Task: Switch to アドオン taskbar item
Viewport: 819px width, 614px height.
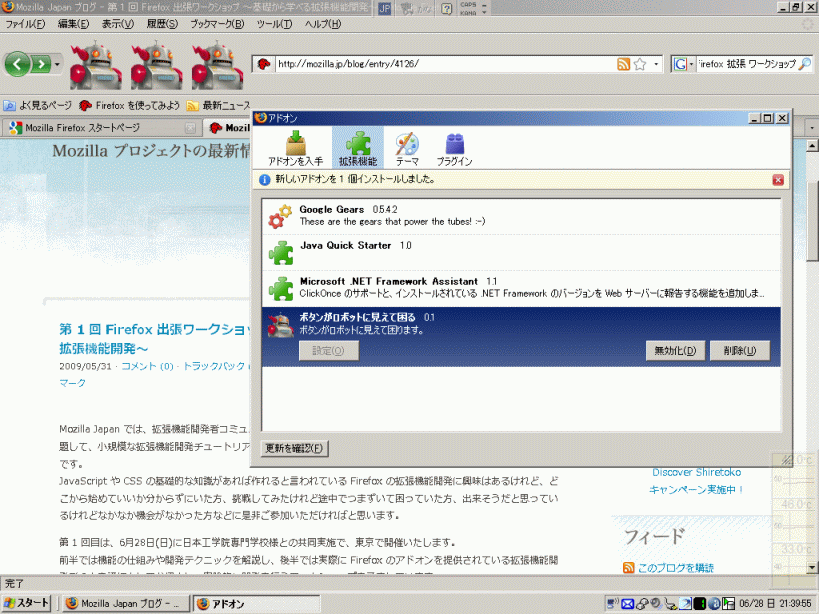Action: point(256,604)
